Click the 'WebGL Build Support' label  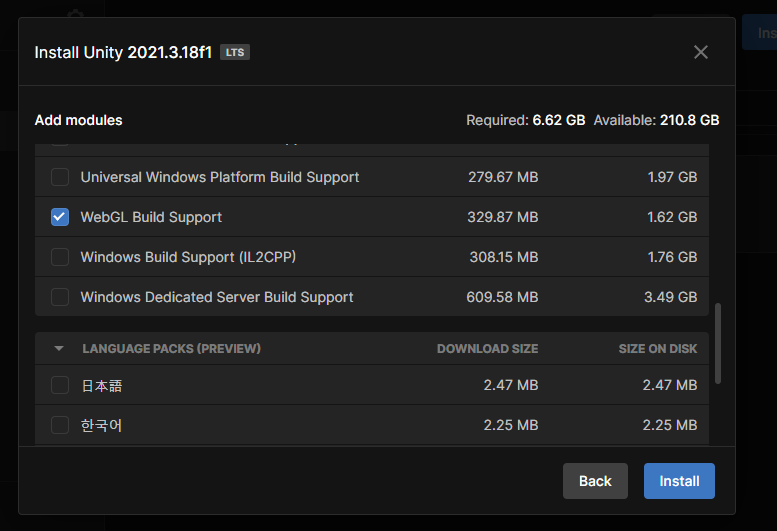pyautogui.click(x=151, y=217)
